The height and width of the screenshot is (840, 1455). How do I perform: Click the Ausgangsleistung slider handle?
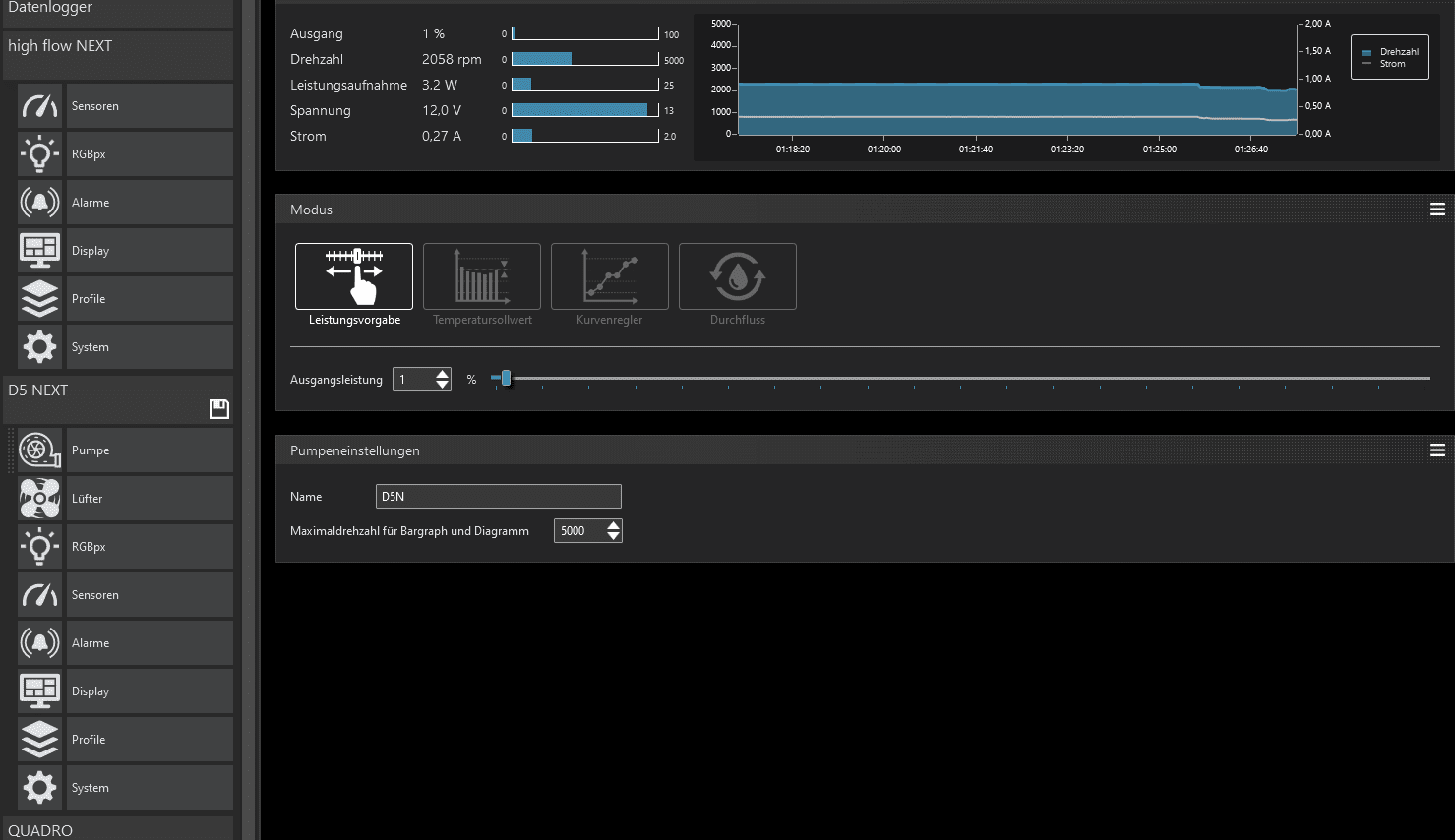(x=506, y=378)
